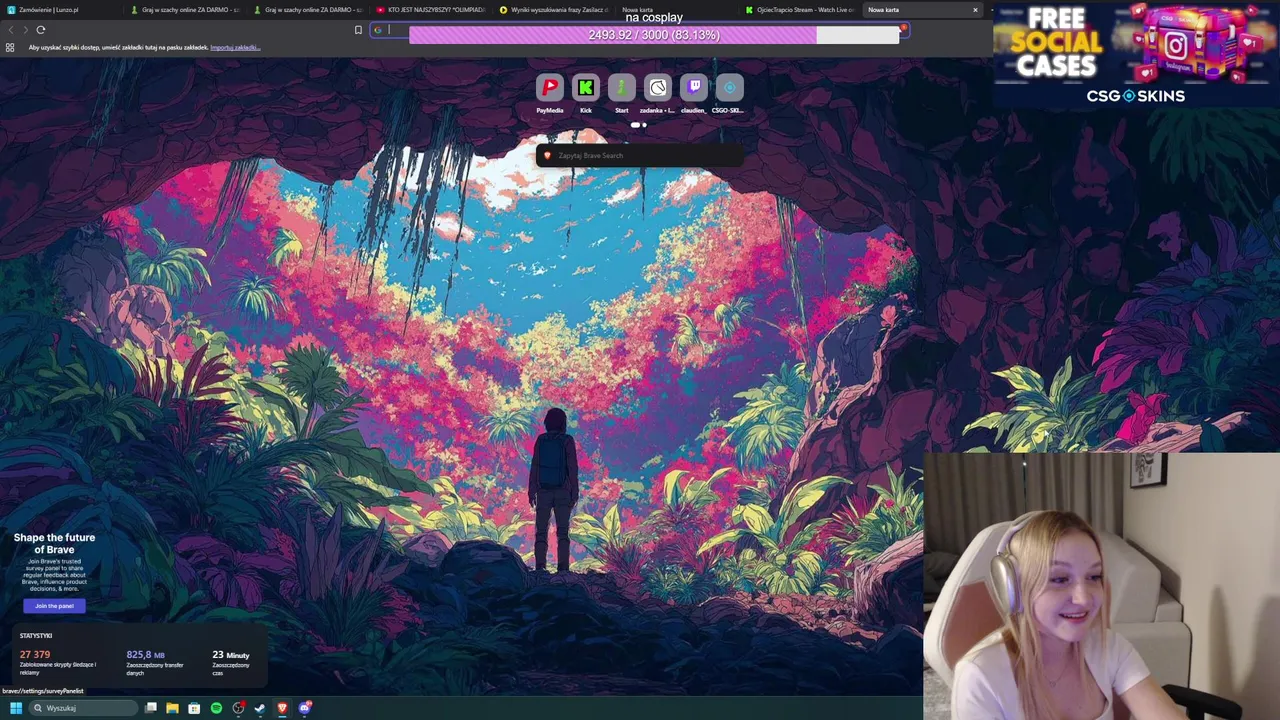Click the Brave lion icon in search box
Image resolution: width=1280 pixels, height=720 pixels.
[x=547, y=155]
